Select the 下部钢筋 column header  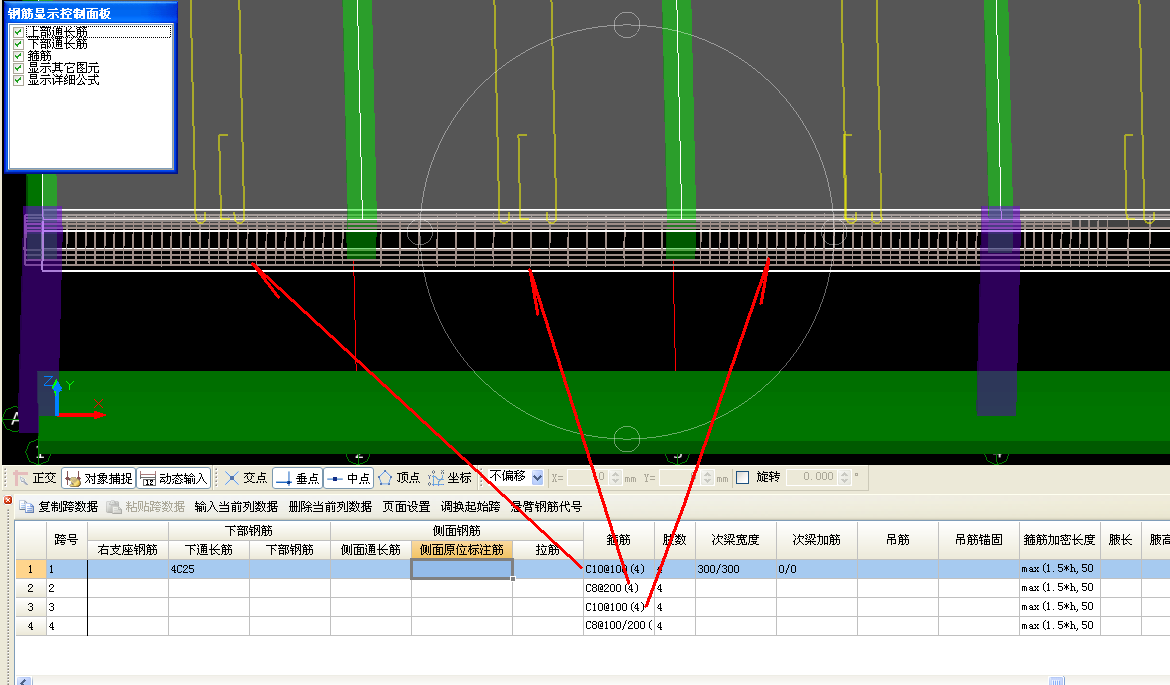290,550
